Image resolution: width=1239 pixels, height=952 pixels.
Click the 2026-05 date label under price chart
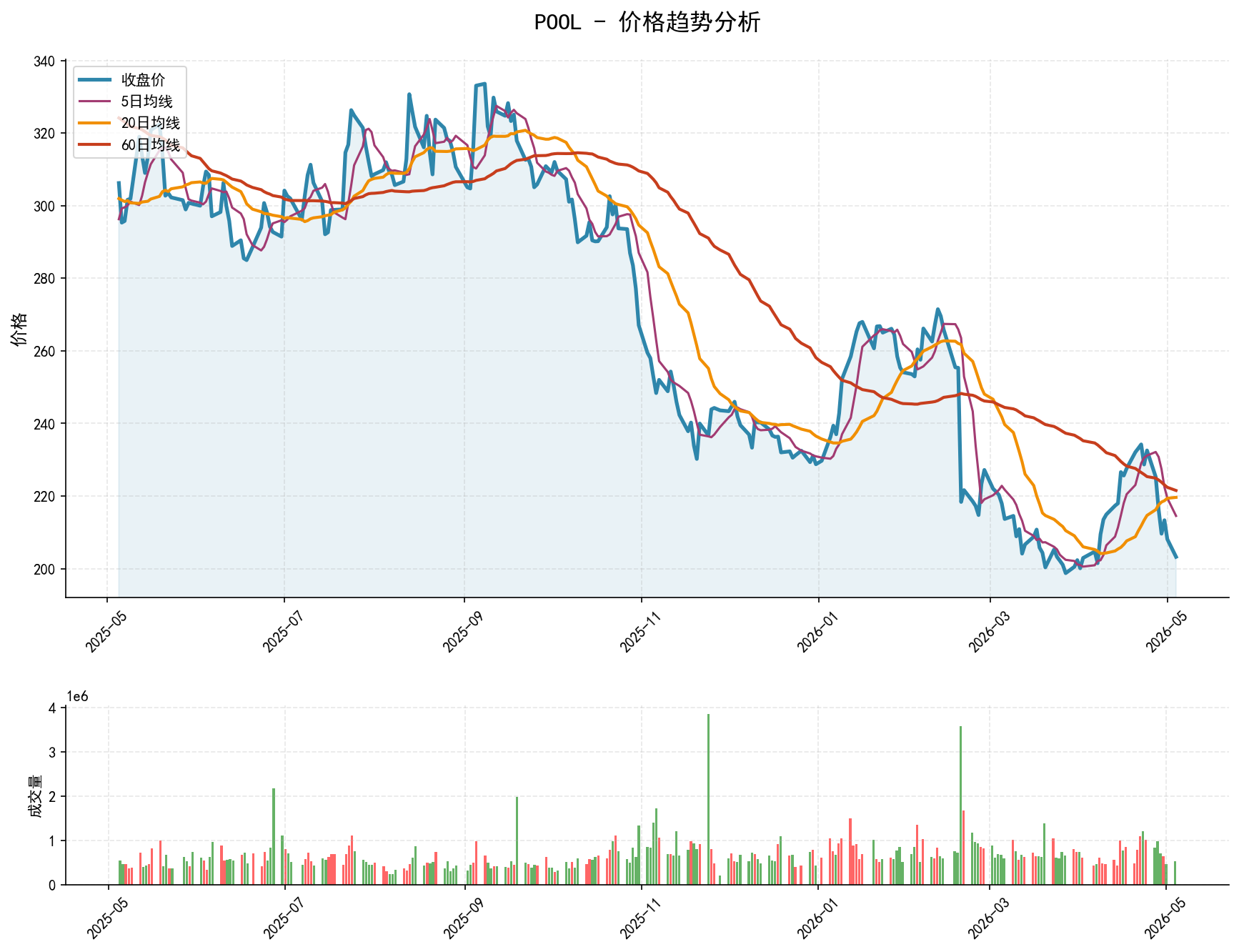click(x=1165, y=631)
